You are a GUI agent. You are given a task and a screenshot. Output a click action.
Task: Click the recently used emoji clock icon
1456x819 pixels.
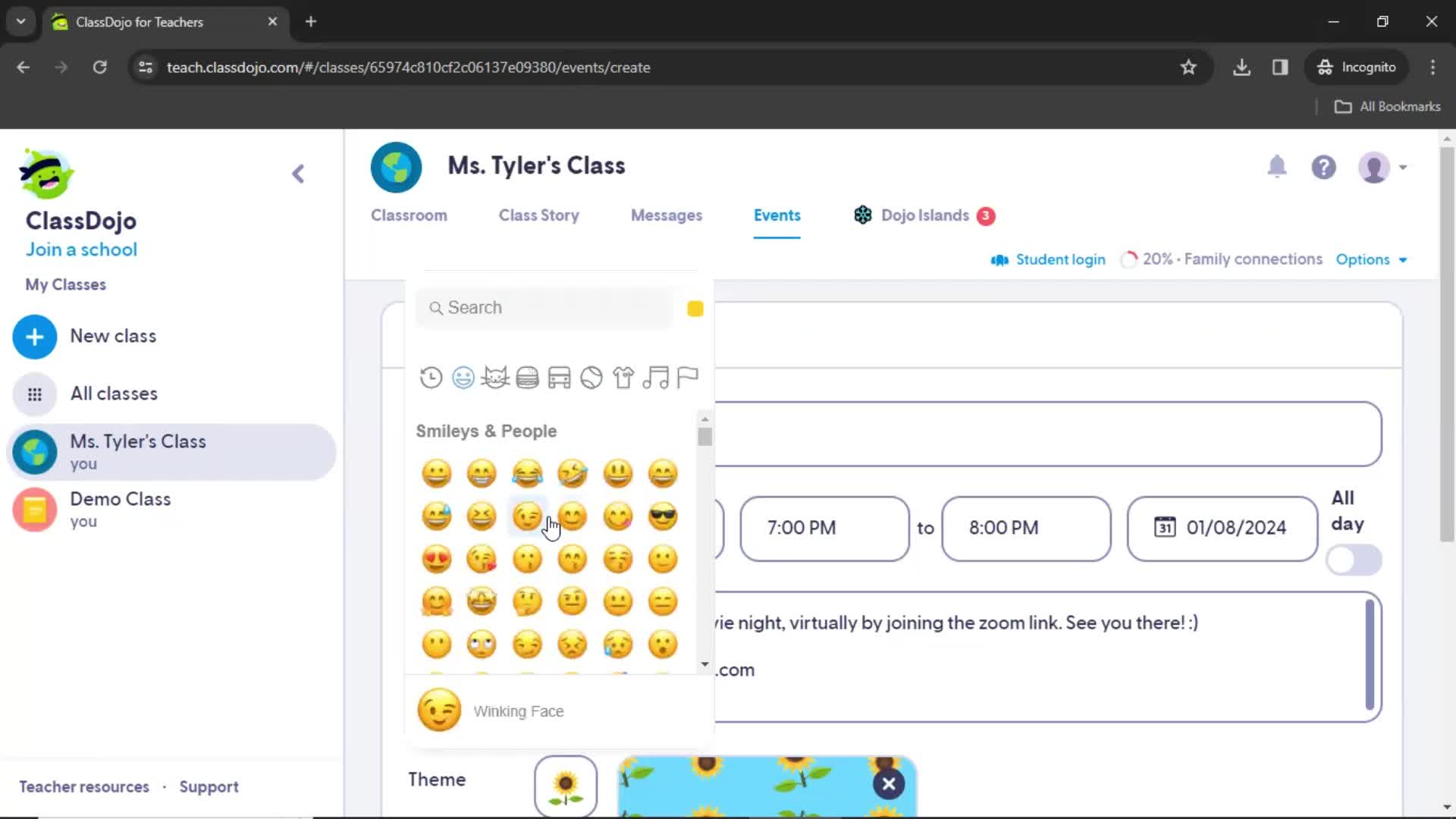tap(431, 376)
